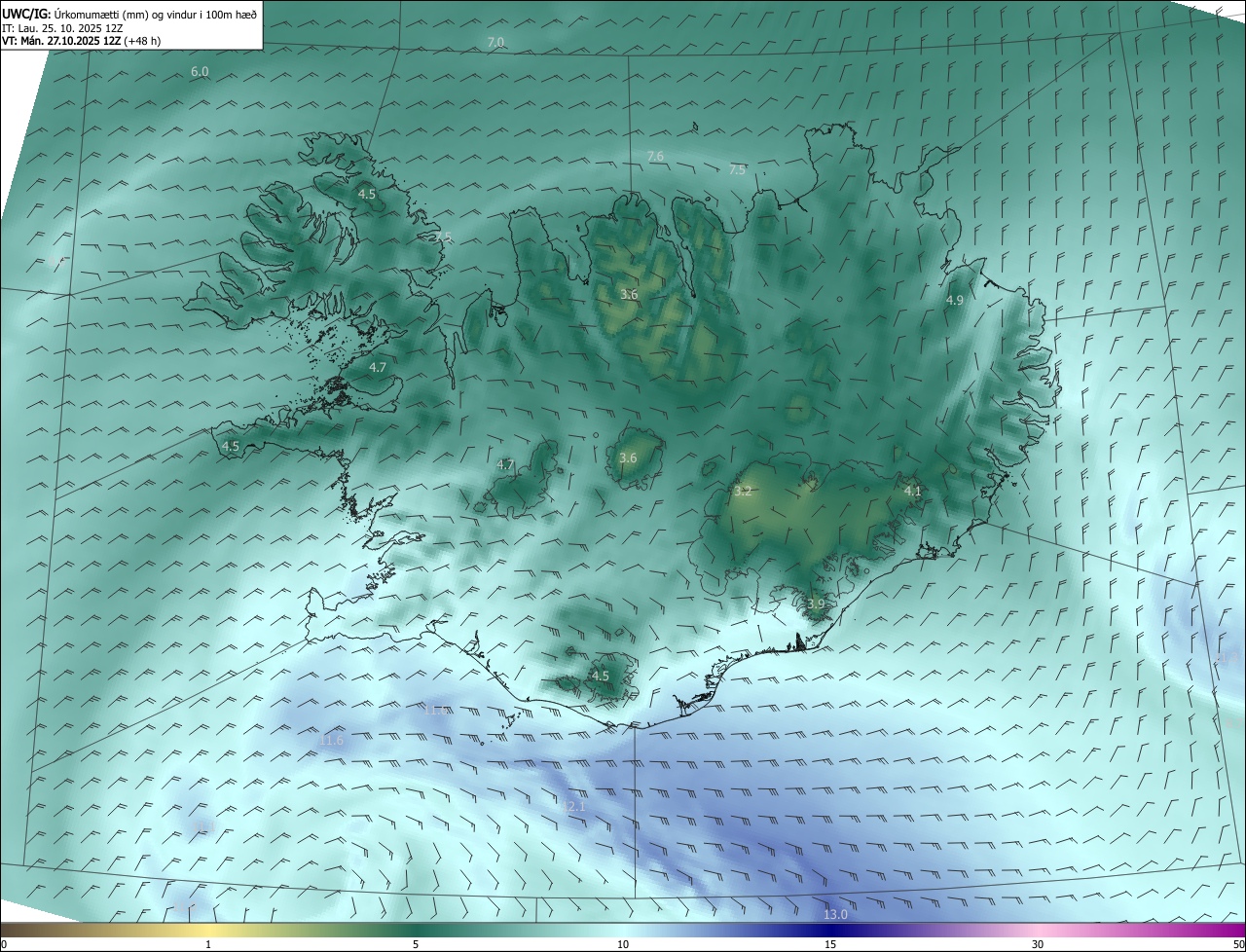Click the 7.6 value label on the map

click(655, 157)
